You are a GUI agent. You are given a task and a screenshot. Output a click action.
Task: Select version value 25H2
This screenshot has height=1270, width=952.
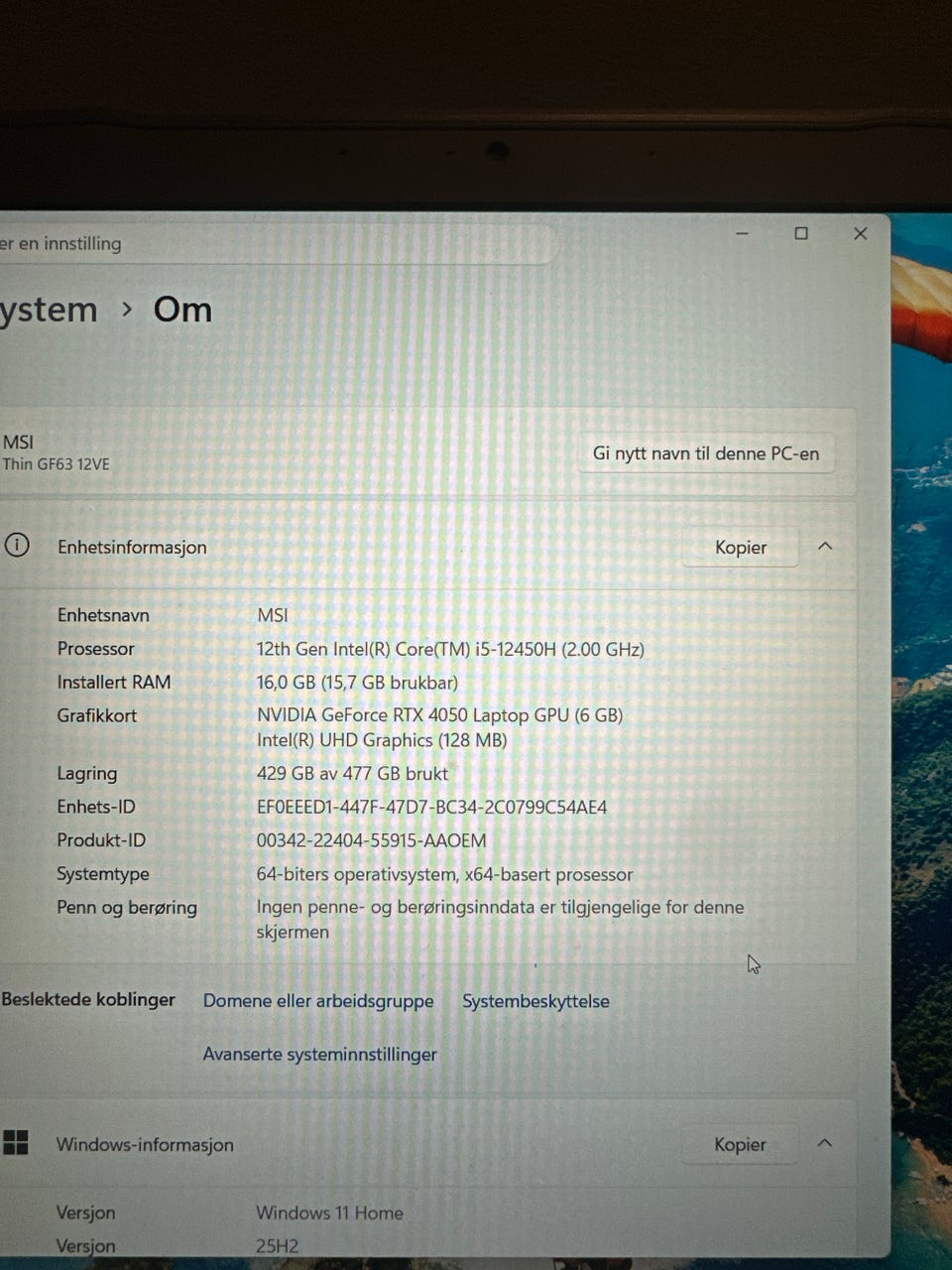tap(277, 1246)
